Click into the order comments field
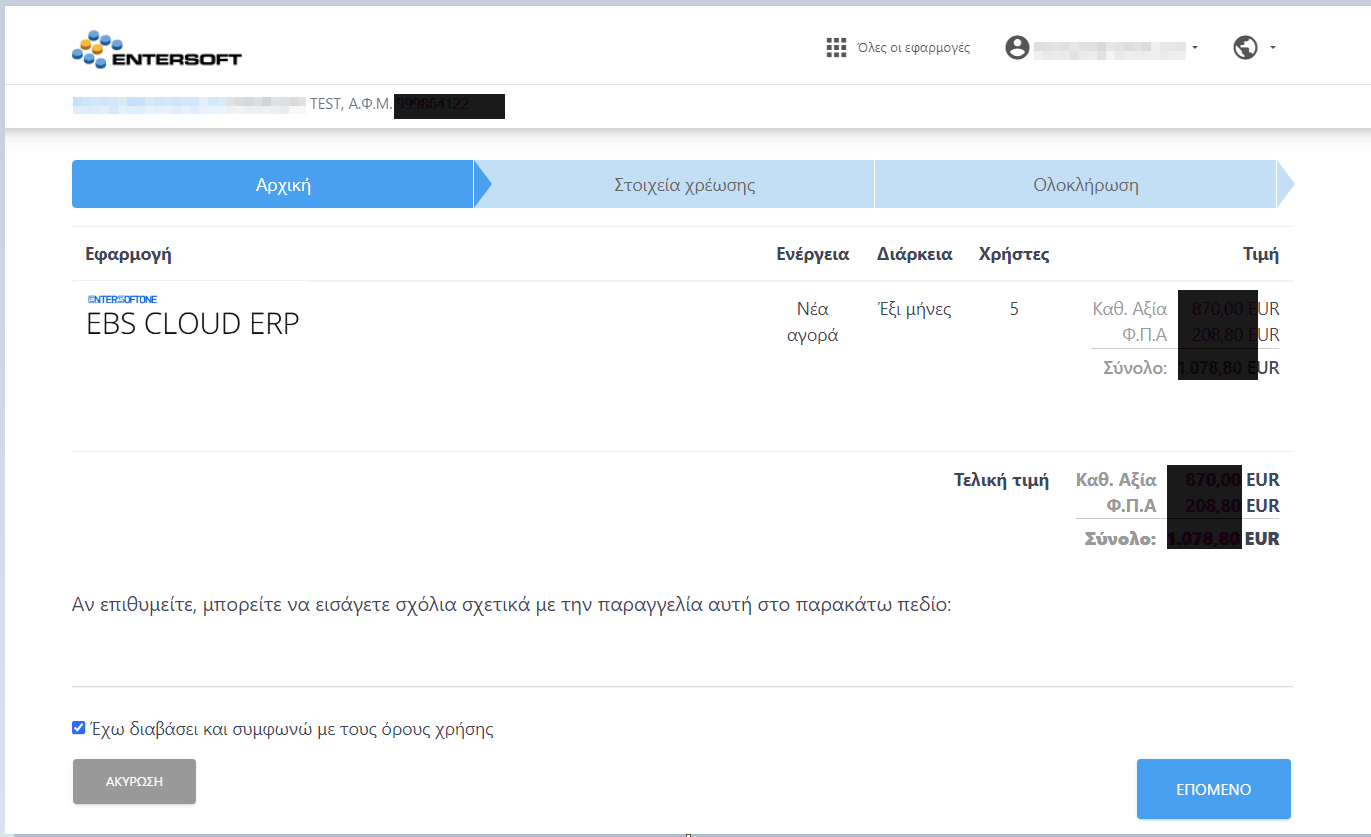 click(x=682, y=660)
